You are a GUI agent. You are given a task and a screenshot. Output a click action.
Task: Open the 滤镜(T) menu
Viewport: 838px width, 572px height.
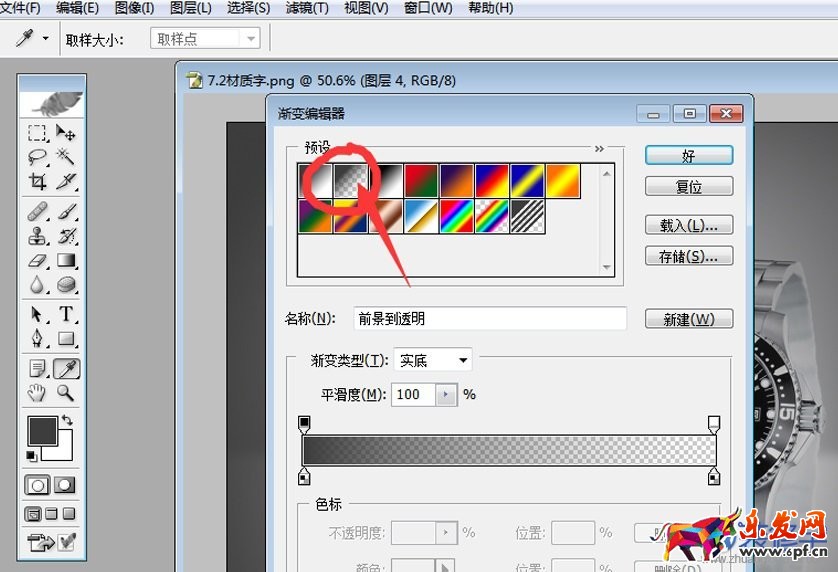(307, 8)
